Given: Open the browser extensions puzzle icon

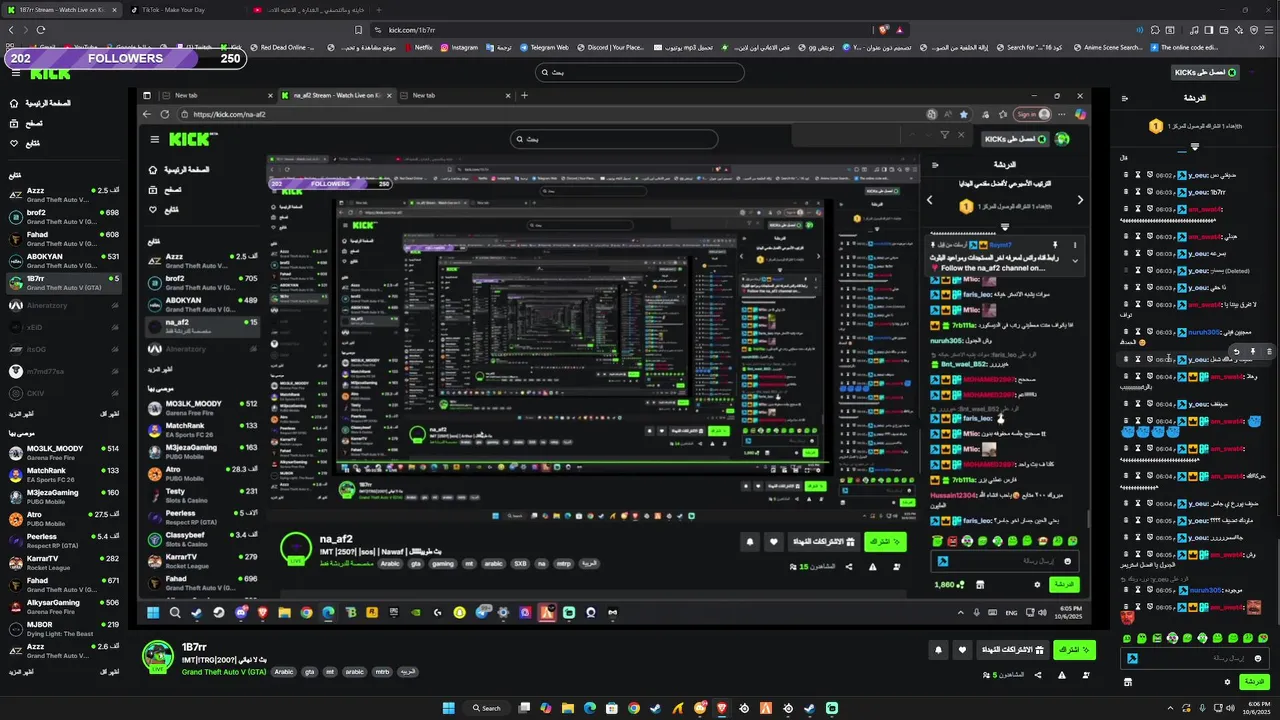Looking at the screenshot, I should click(x=1155, y=30).
